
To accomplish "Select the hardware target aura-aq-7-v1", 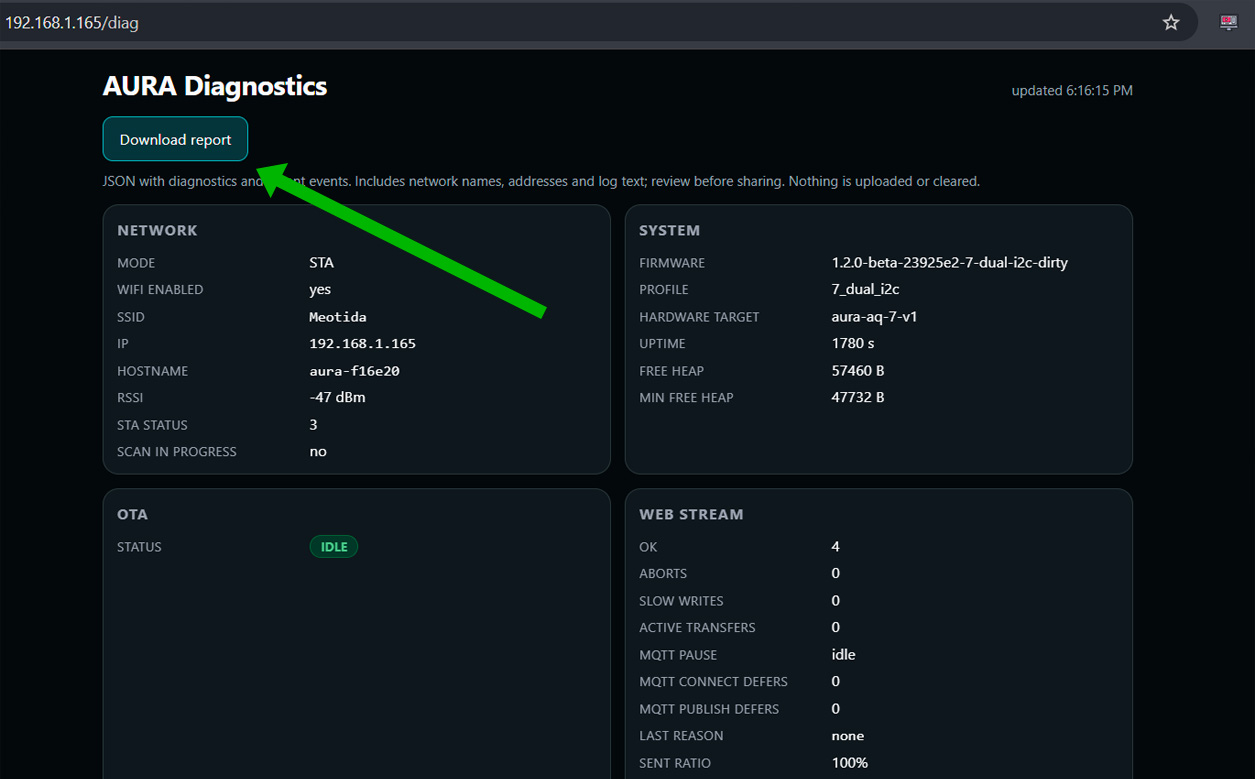I will [x=875, y=317].
